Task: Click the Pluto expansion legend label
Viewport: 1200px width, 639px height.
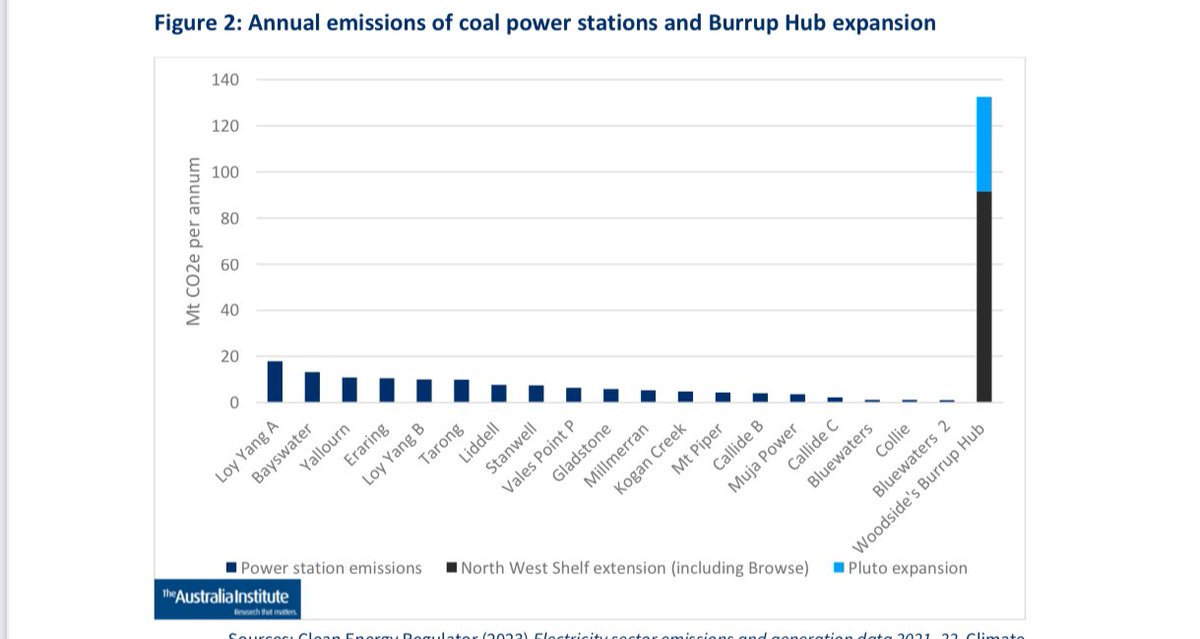Action: (908, 568)
